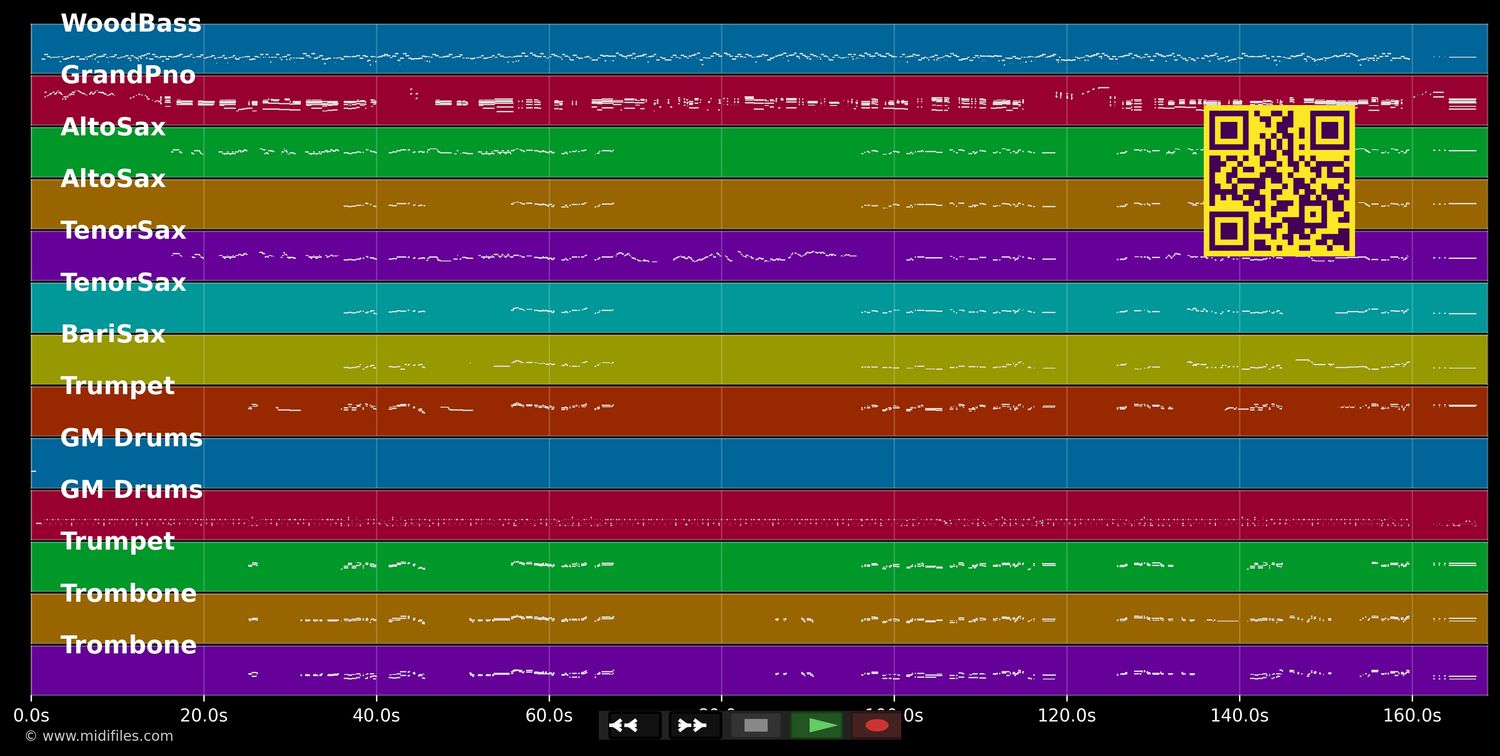The height and width of the screenshot is (756, 1500).
Task: Select the BariSax track label
Action: (113, 335)
